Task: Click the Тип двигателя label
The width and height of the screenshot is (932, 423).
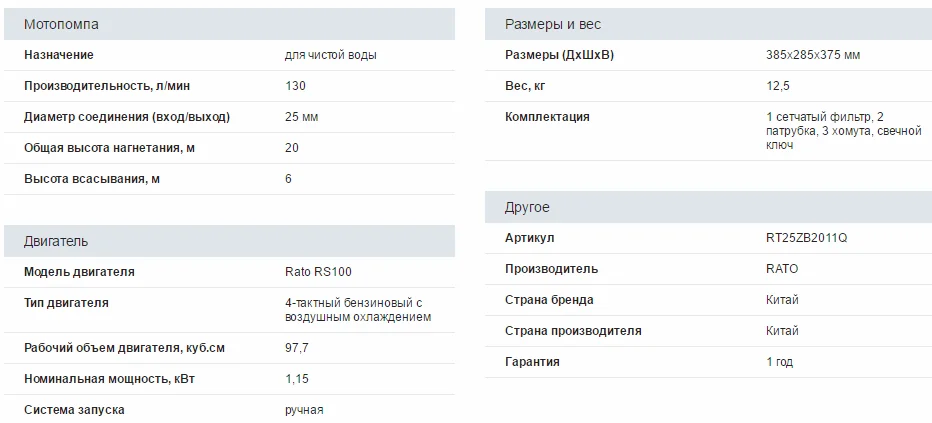Action: pos(66,302)
